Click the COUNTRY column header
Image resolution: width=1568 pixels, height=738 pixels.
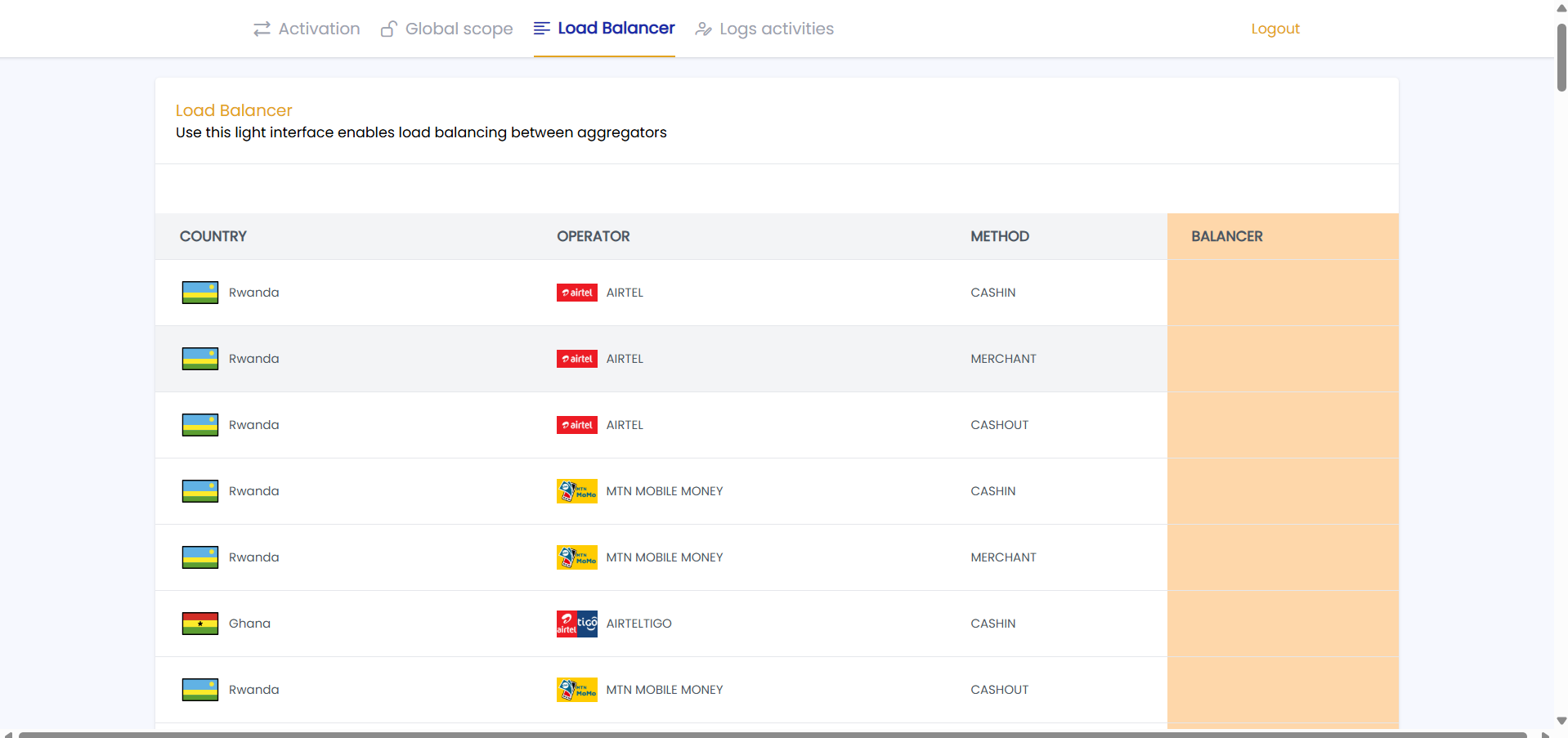click(213, 236)
